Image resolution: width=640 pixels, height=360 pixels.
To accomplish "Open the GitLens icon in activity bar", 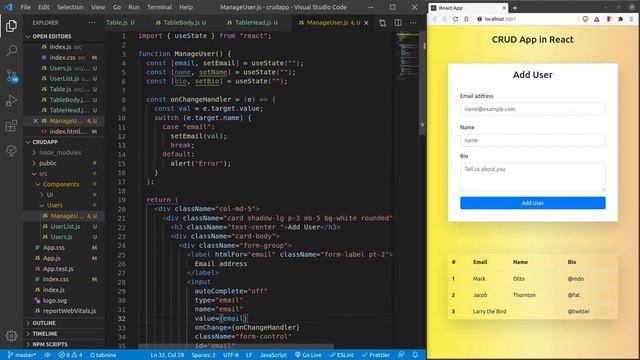I will coord(11,151).
